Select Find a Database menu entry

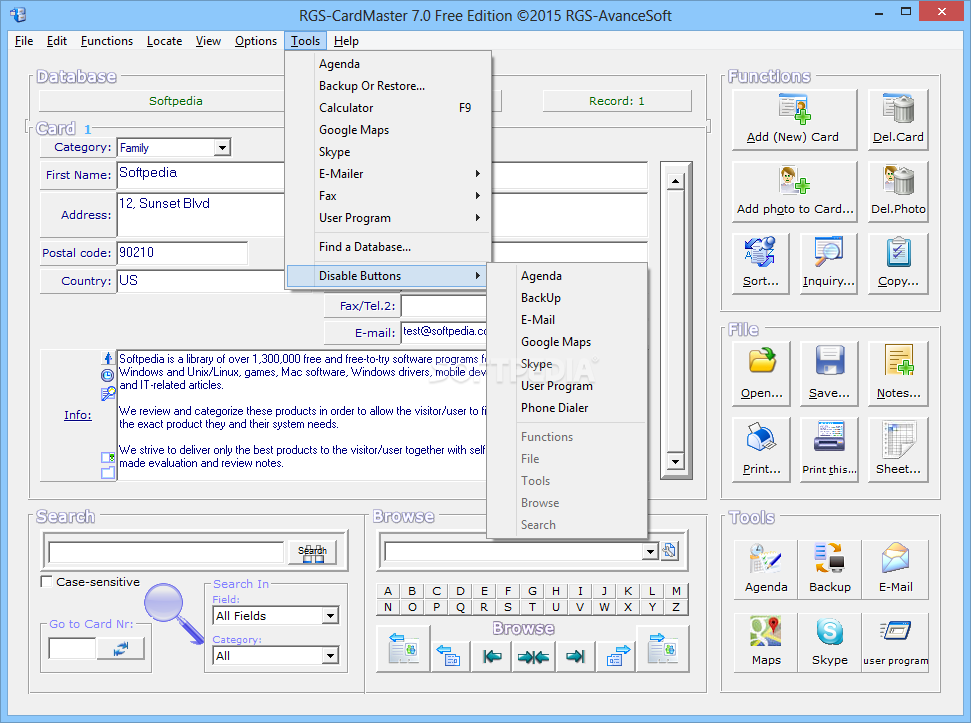pyautogui.click(x=388, y=247)
